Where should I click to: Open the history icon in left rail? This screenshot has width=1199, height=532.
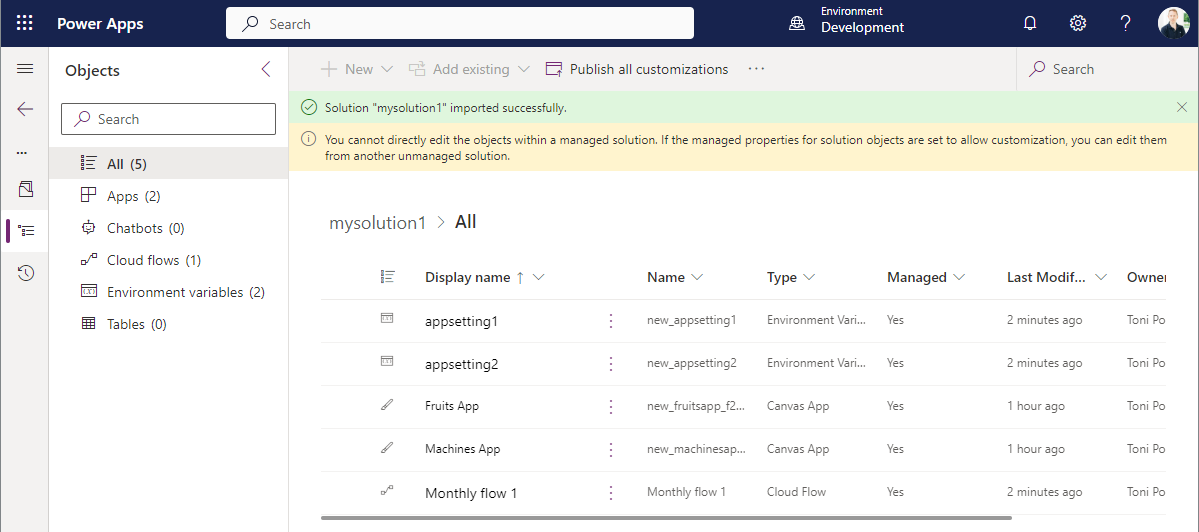(25, 272)
